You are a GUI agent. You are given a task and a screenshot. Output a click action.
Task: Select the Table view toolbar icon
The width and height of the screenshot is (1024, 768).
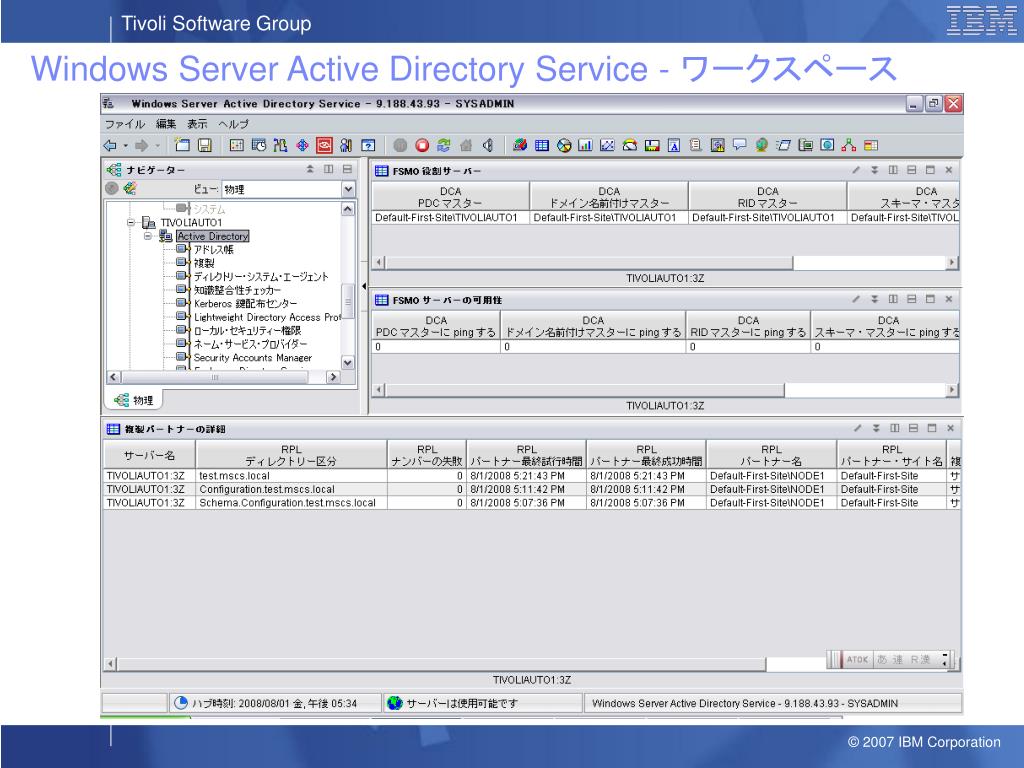(x=542, y=145)
